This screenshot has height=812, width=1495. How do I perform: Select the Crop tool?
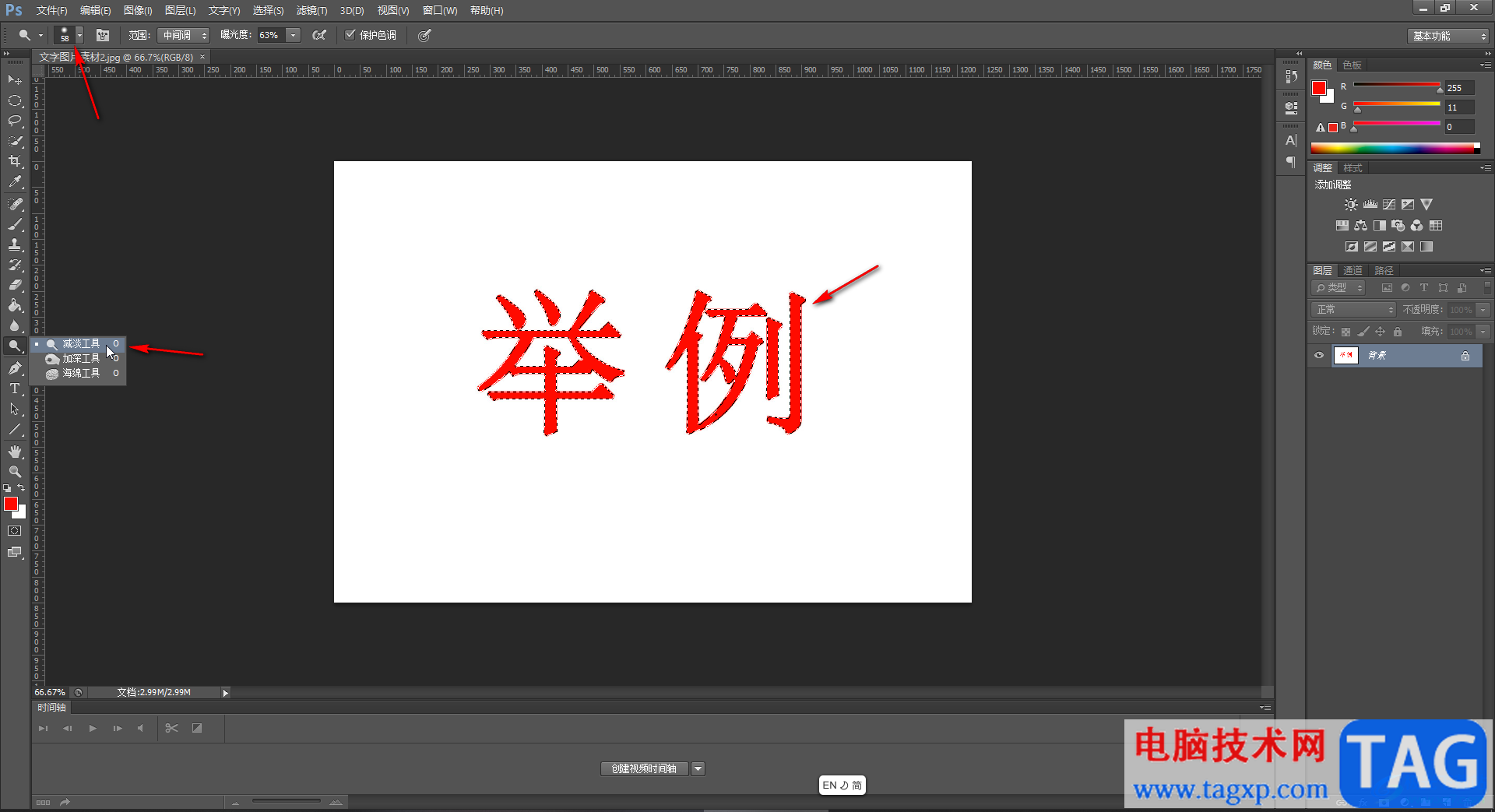(x=15, y=161)
